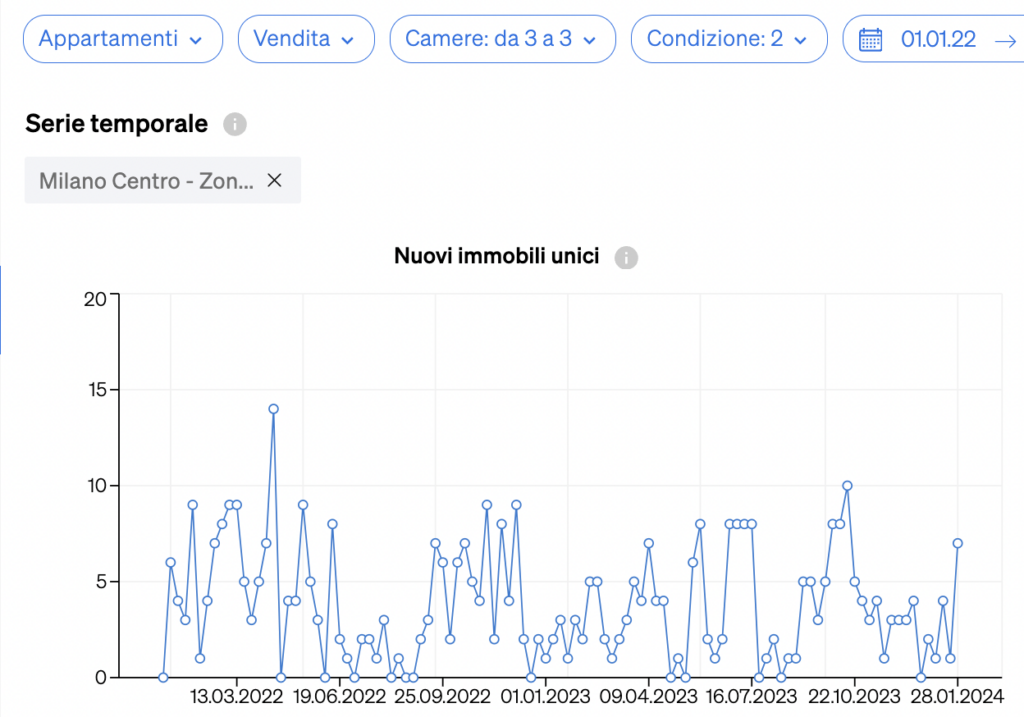Screen dimensions: 1024x717
Task: Show info tooltip for Serie temporale
Action: (x=235, y=124)
